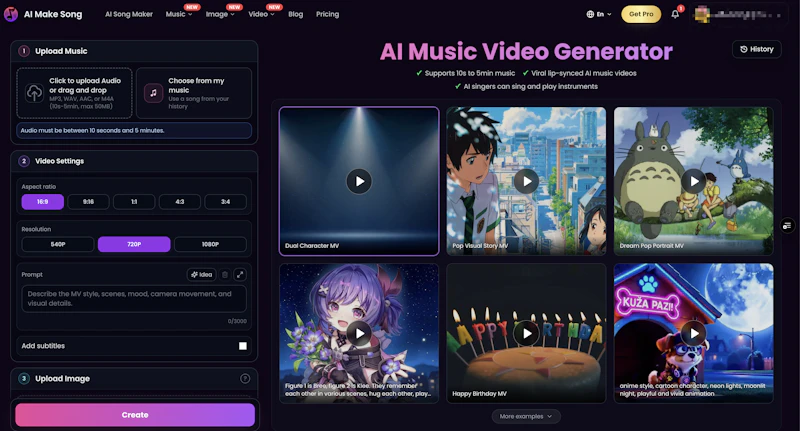
Task: Play the Happy Birthday MV video
Action: tap(527, 333)
